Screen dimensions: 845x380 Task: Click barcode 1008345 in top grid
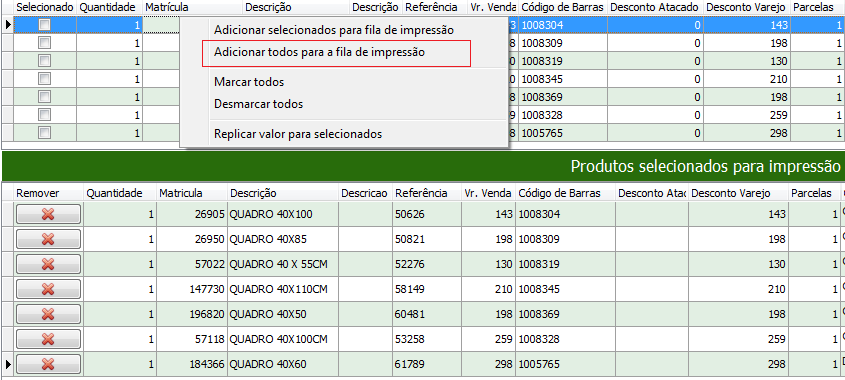click(x=563, y=79)
